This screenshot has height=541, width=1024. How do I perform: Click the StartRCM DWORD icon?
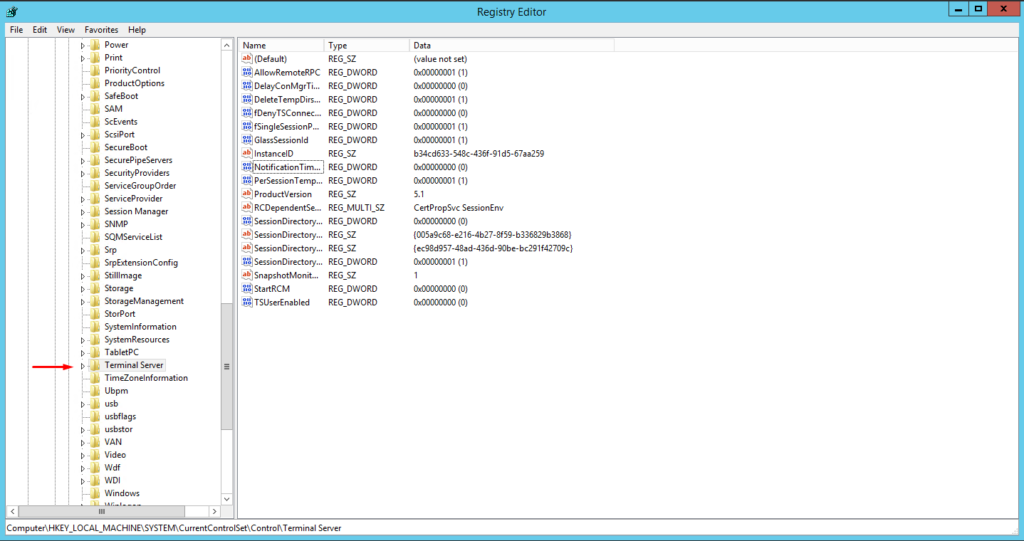[x=247, y=289]
